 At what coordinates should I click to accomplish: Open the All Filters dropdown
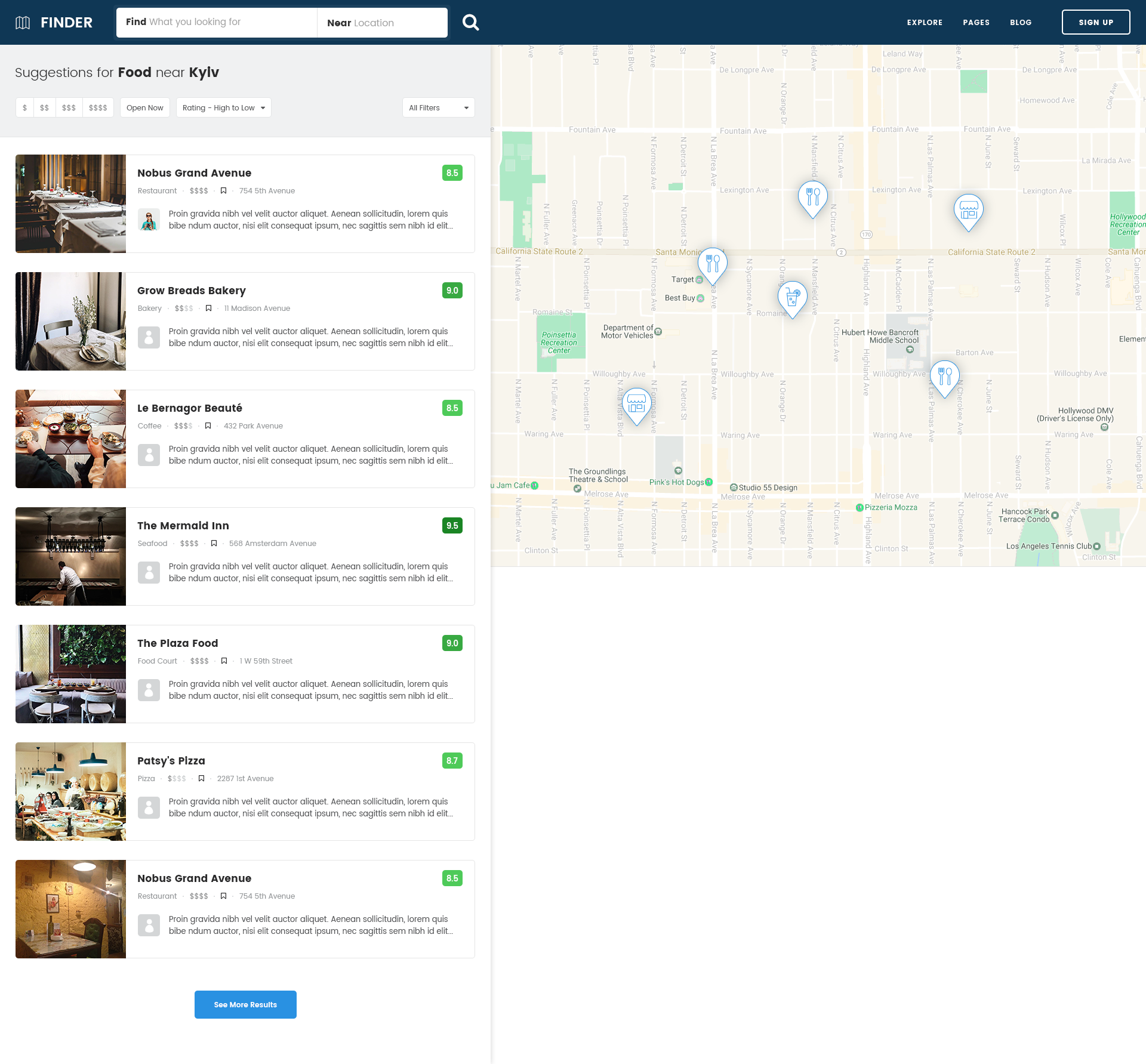click(438, 108)
